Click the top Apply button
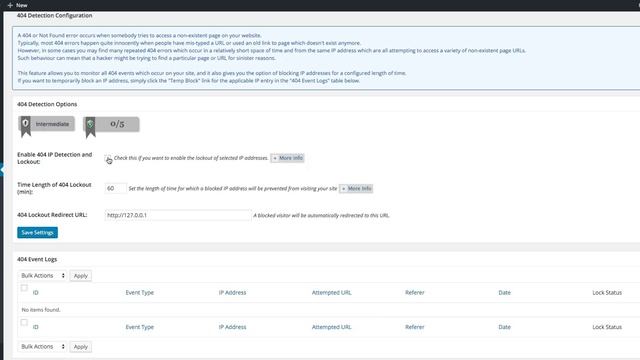Screen dimensions: 640x360 (x=80, y=276)
